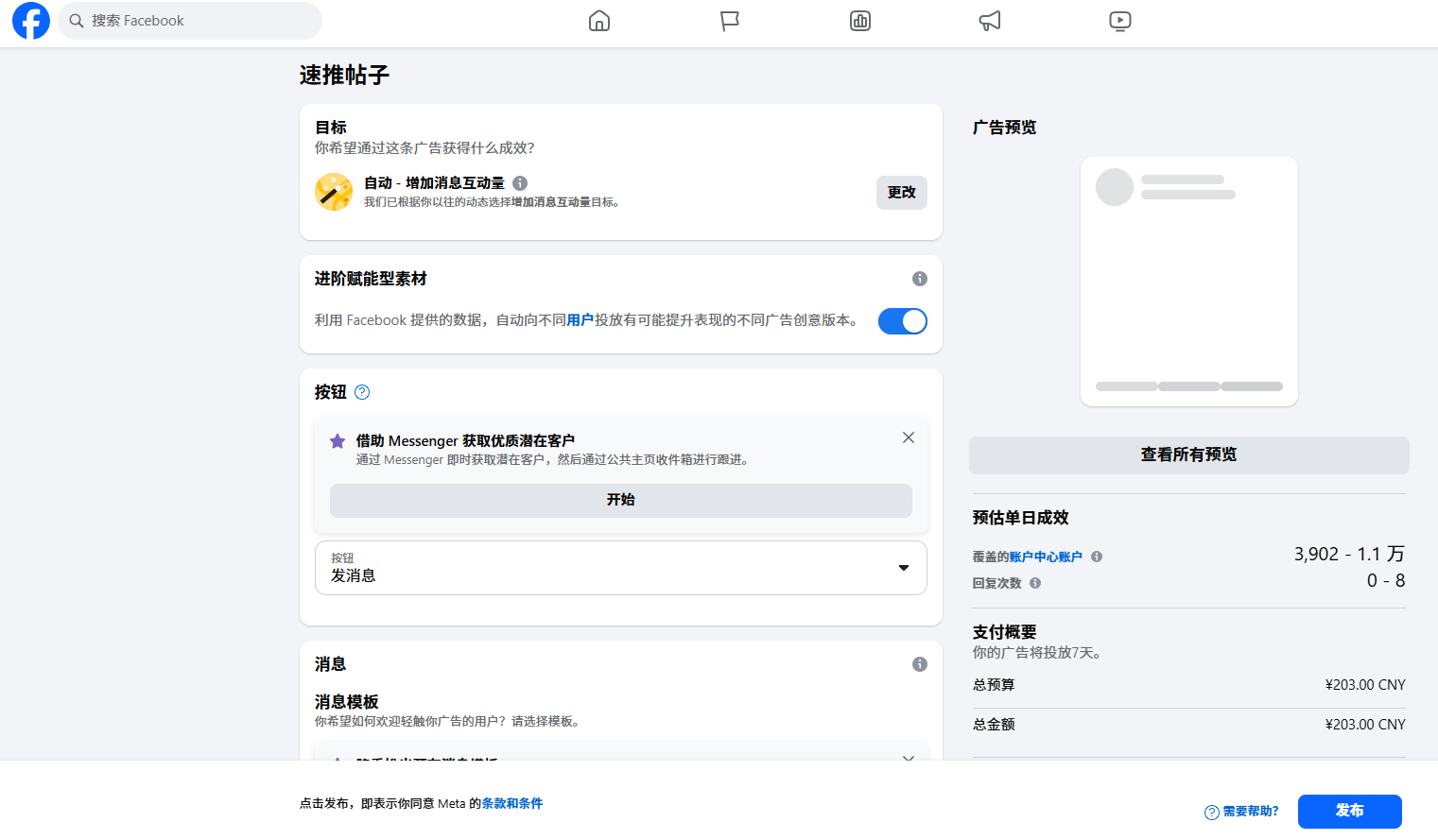Click 开始 button in Messenger tip
The image size is (1438, 840).
(x=621, y=501)
